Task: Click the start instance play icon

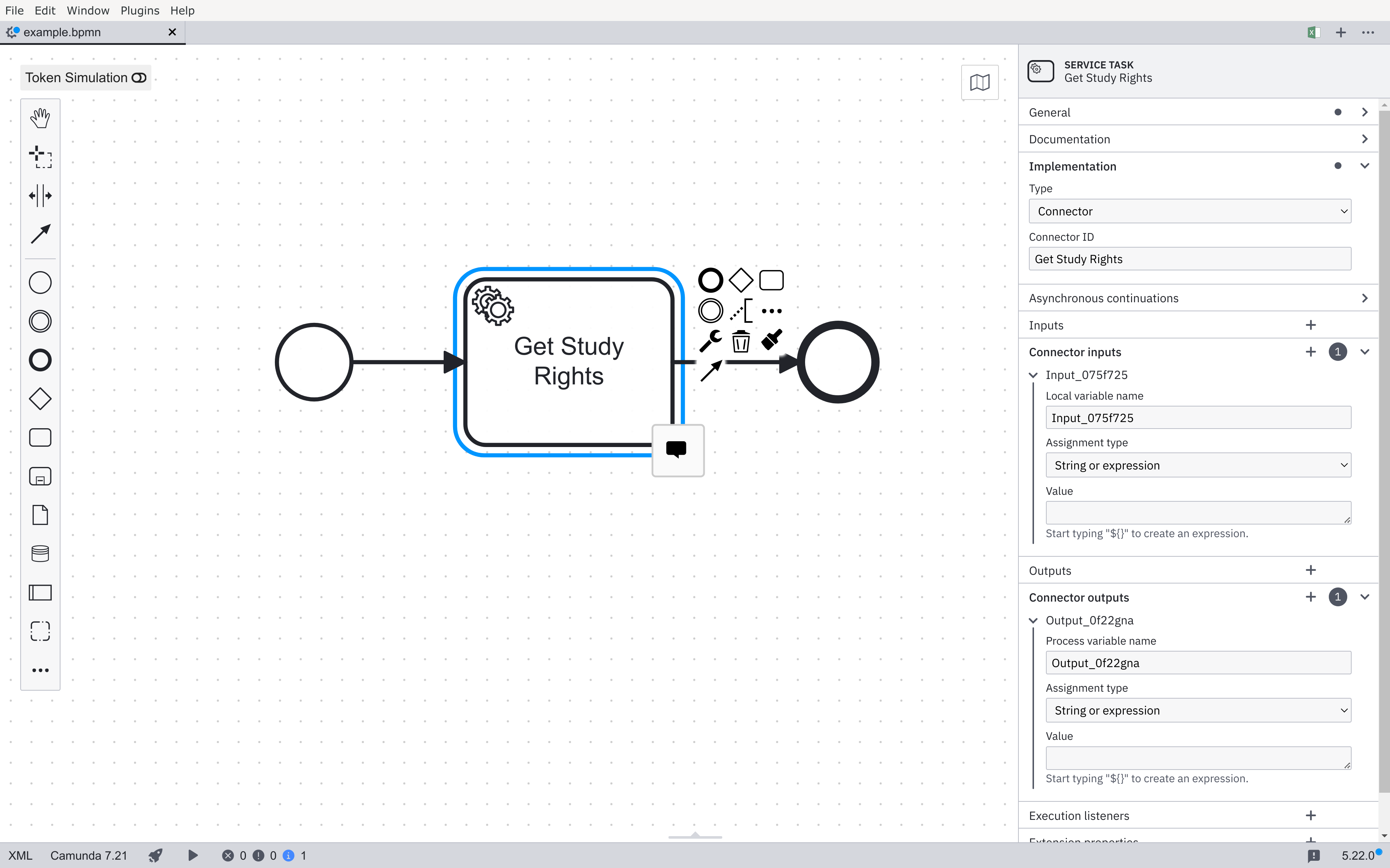Action: coord(193,855)
